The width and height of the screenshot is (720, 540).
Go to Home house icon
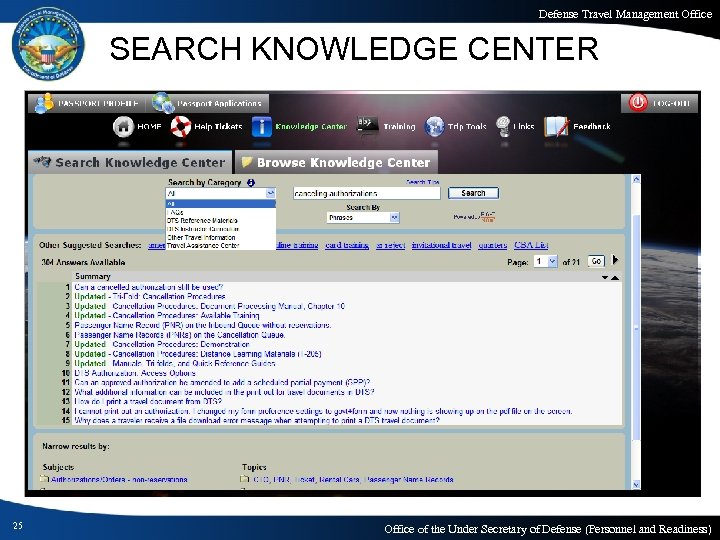click(123, 127)
